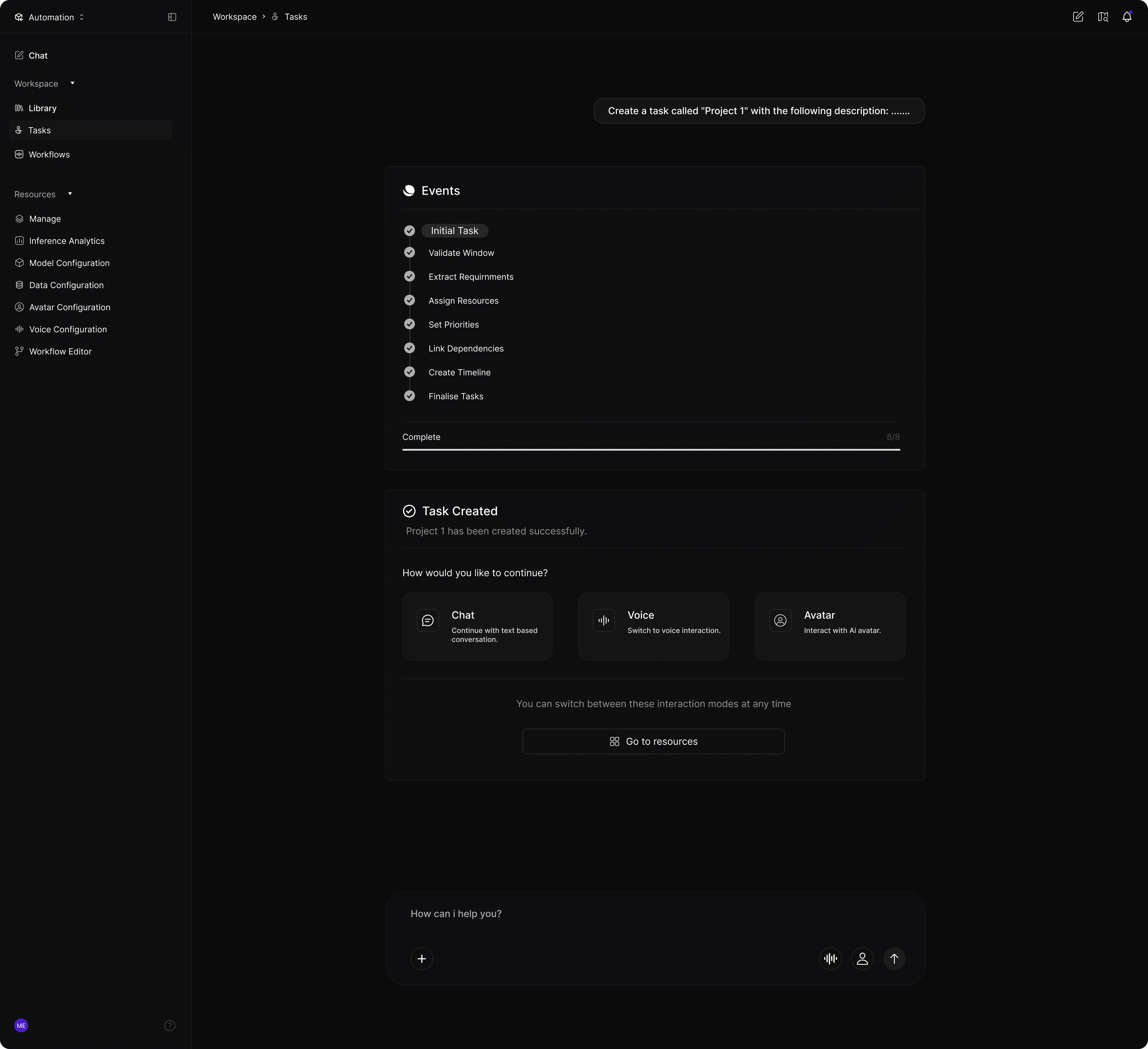Click the new chat compose icon in header
Viewport: 1148px width, 1049px height.
point(1077,17)
